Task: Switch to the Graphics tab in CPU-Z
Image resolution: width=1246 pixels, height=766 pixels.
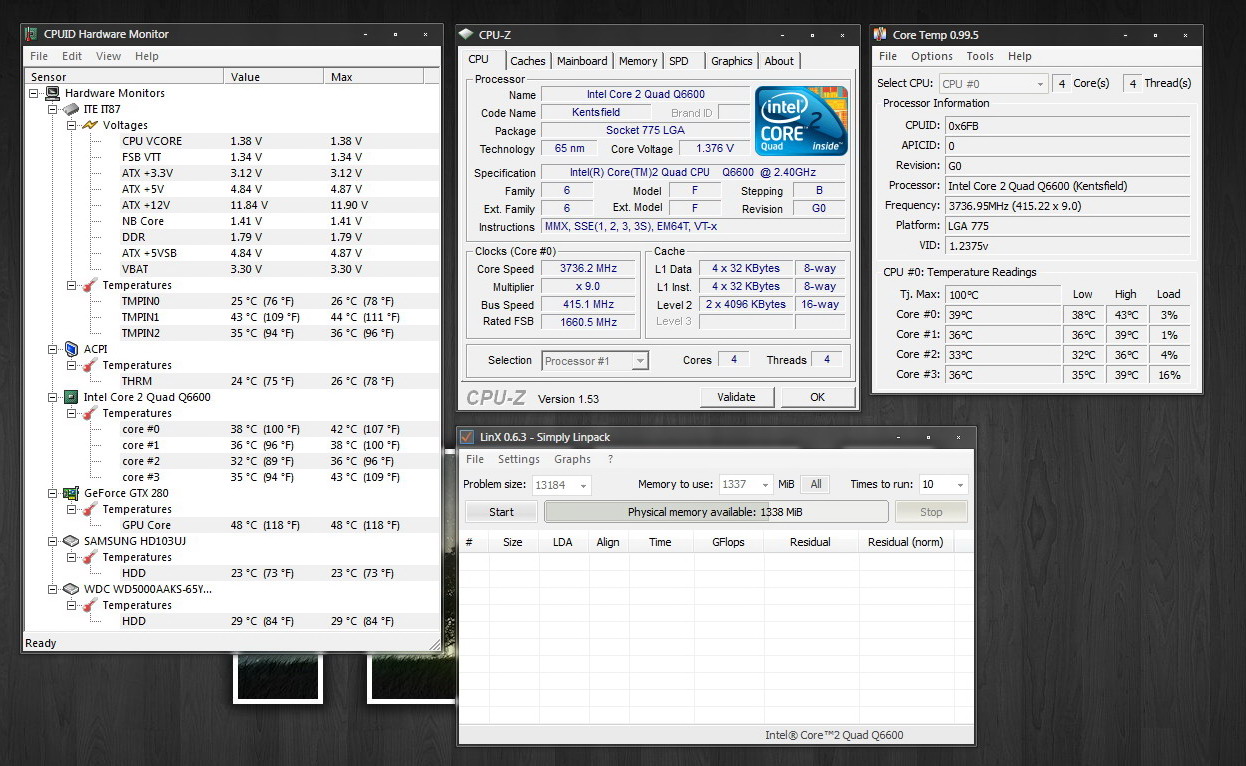Action: point(732,61)
